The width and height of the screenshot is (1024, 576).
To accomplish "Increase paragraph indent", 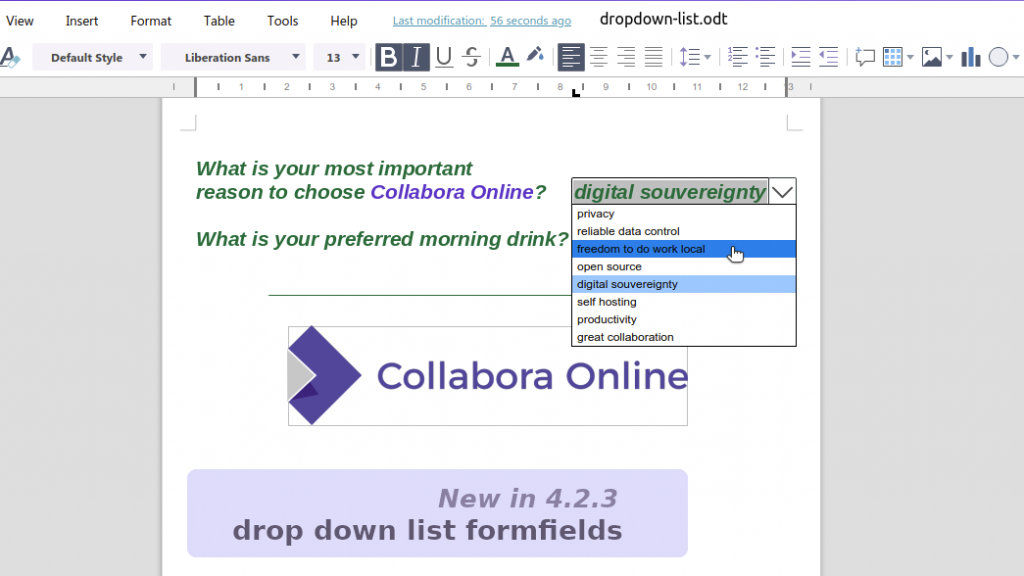I will click(x=801, y=57).
